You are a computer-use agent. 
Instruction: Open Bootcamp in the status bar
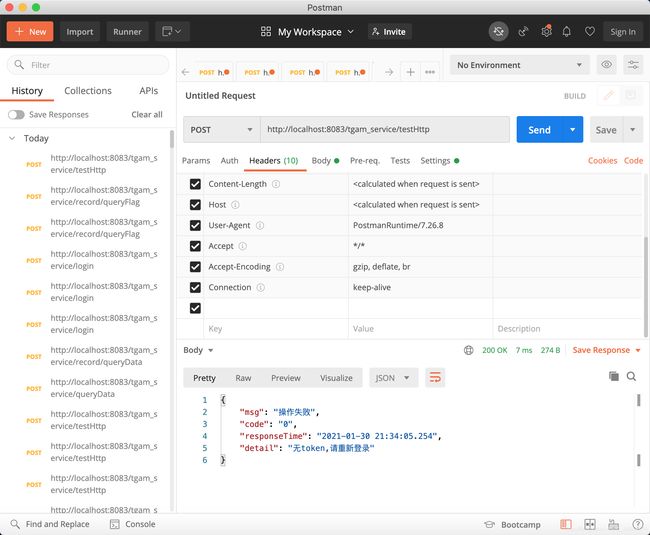[x=512, y=525]
